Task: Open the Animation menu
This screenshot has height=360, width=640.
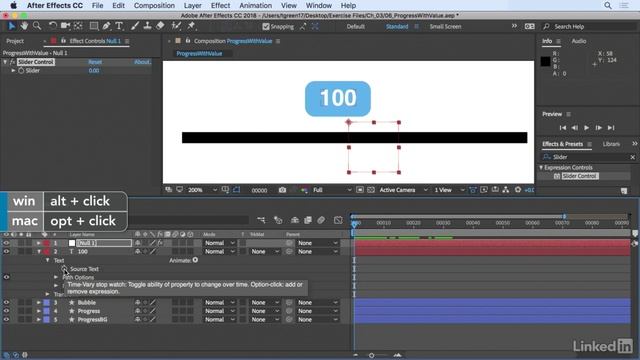Action: tap(256, 5)
